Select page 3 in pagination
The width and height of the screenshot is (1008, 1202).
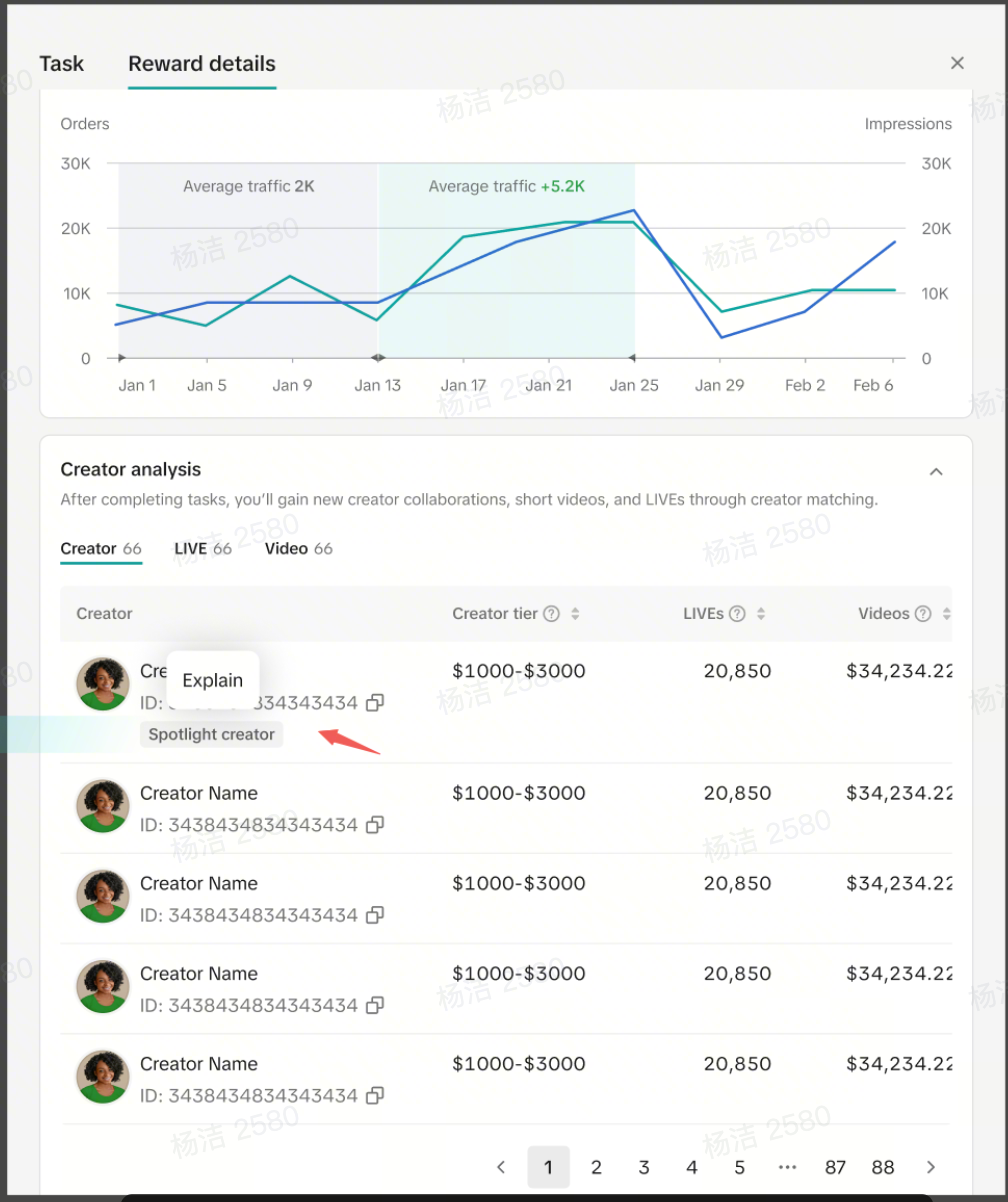(x=644, y=1167)
